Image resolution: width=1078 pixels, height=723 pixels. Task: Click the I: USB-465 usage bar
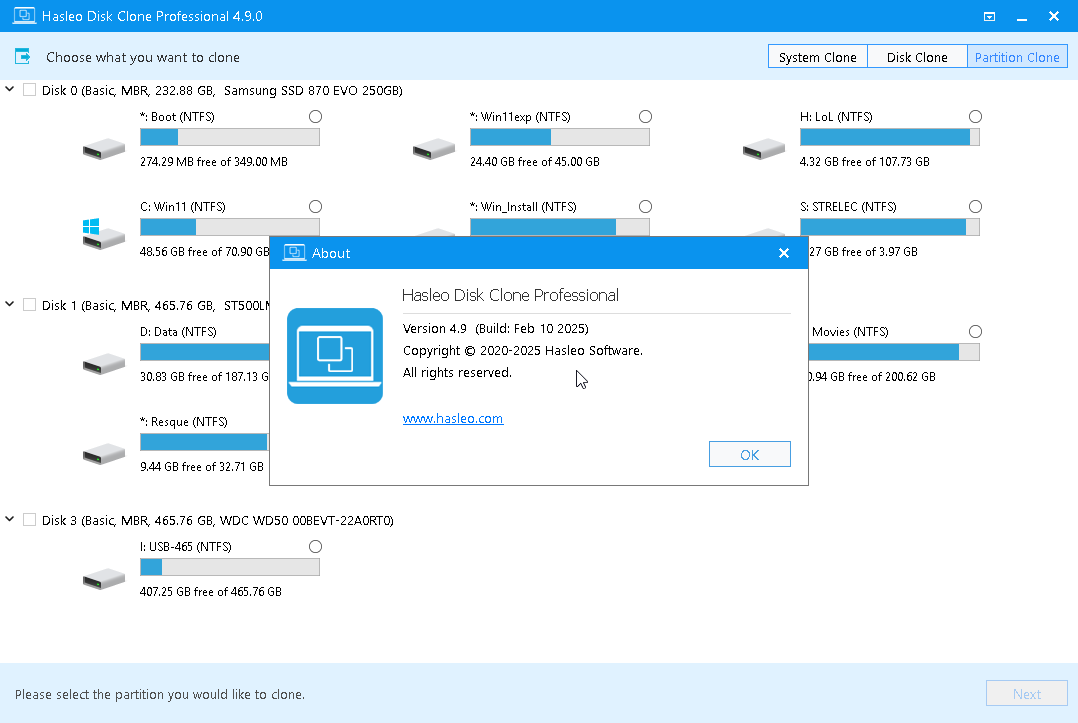pos(230,567)
